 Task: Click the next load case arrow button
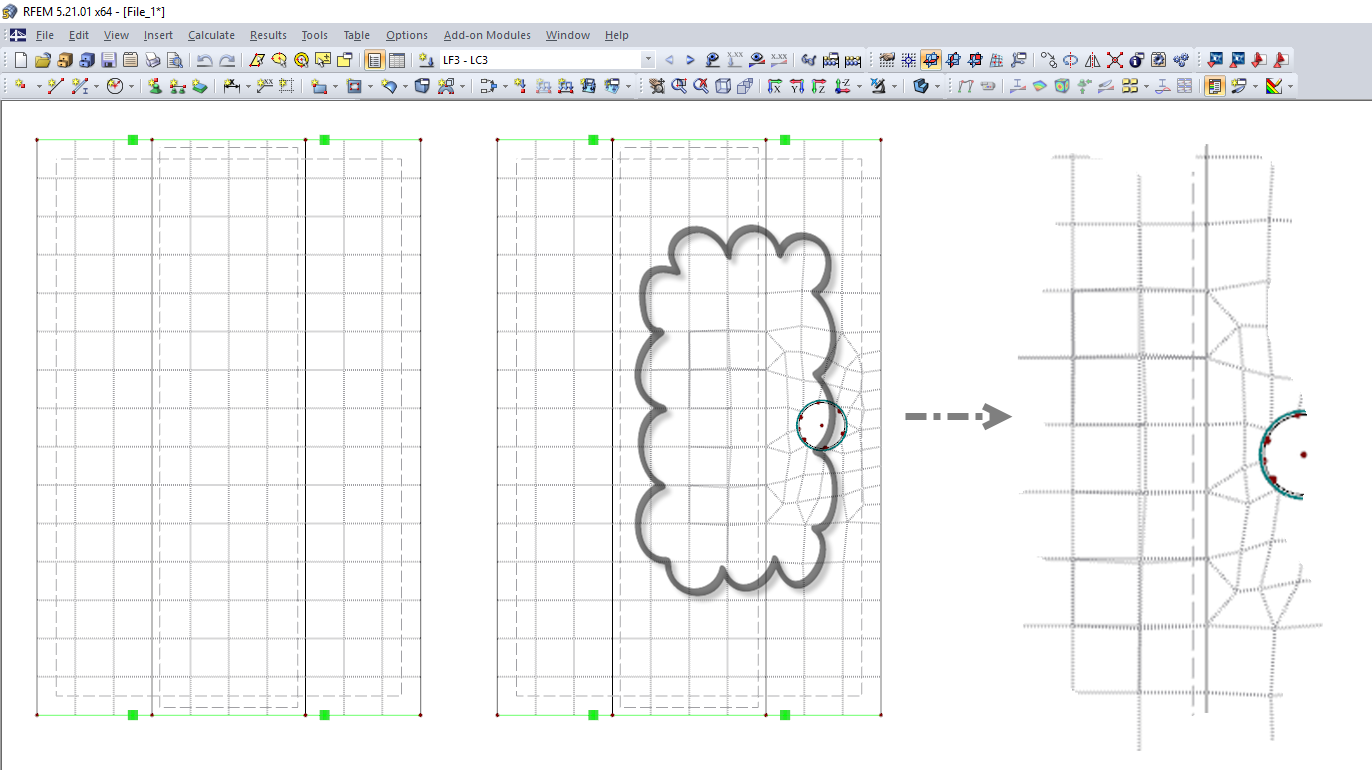[690, 59]
